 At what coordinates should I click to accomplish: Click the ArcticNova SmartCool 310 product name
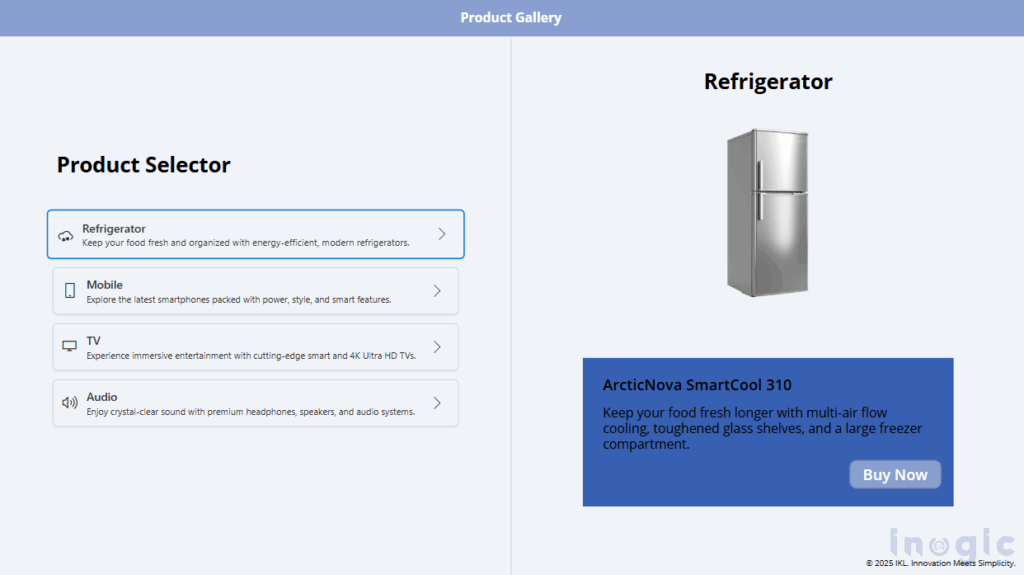[x=697, y=385]
